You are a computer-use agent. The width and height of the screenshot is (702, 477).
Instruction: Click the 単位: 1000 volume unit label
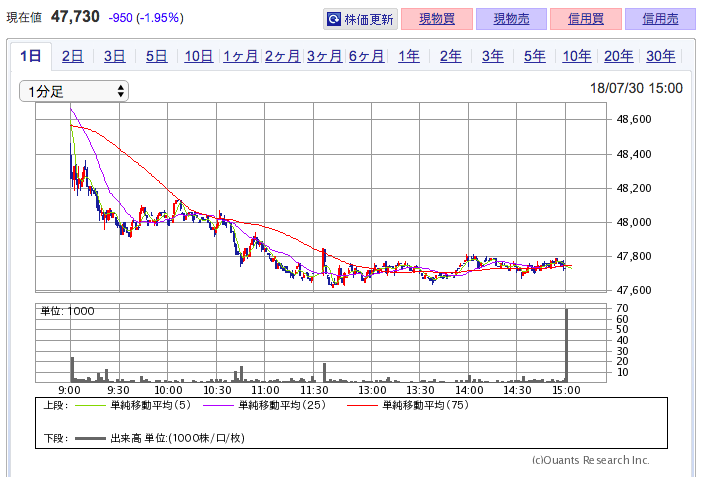click(x=68, y=311)
